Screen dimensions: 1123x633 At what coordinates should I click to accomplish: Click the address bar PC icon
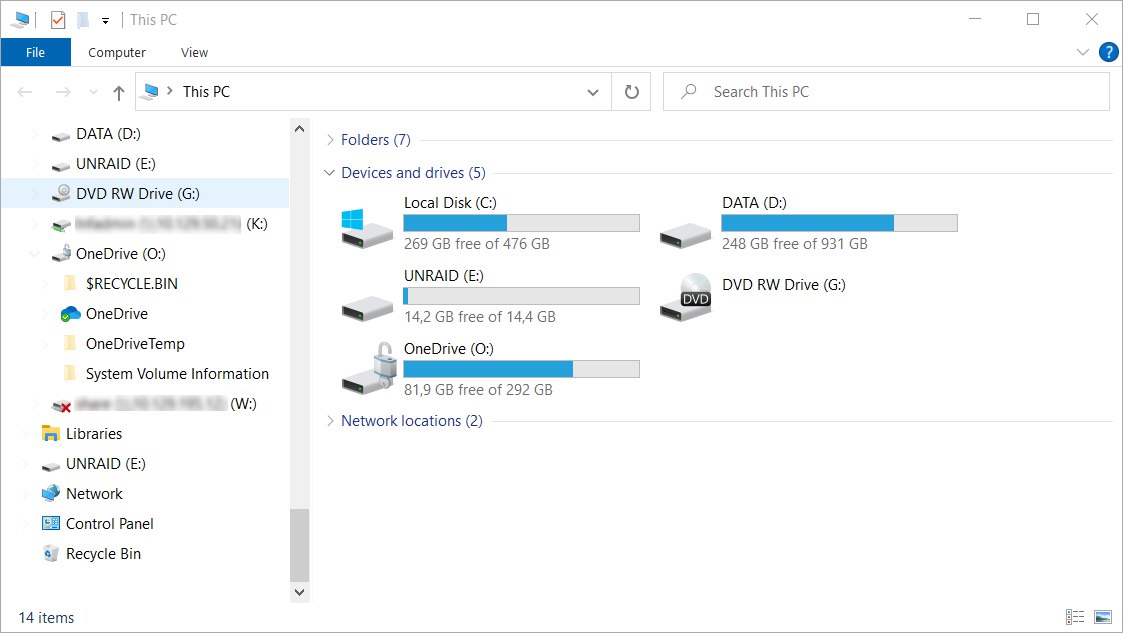(151, 91)
